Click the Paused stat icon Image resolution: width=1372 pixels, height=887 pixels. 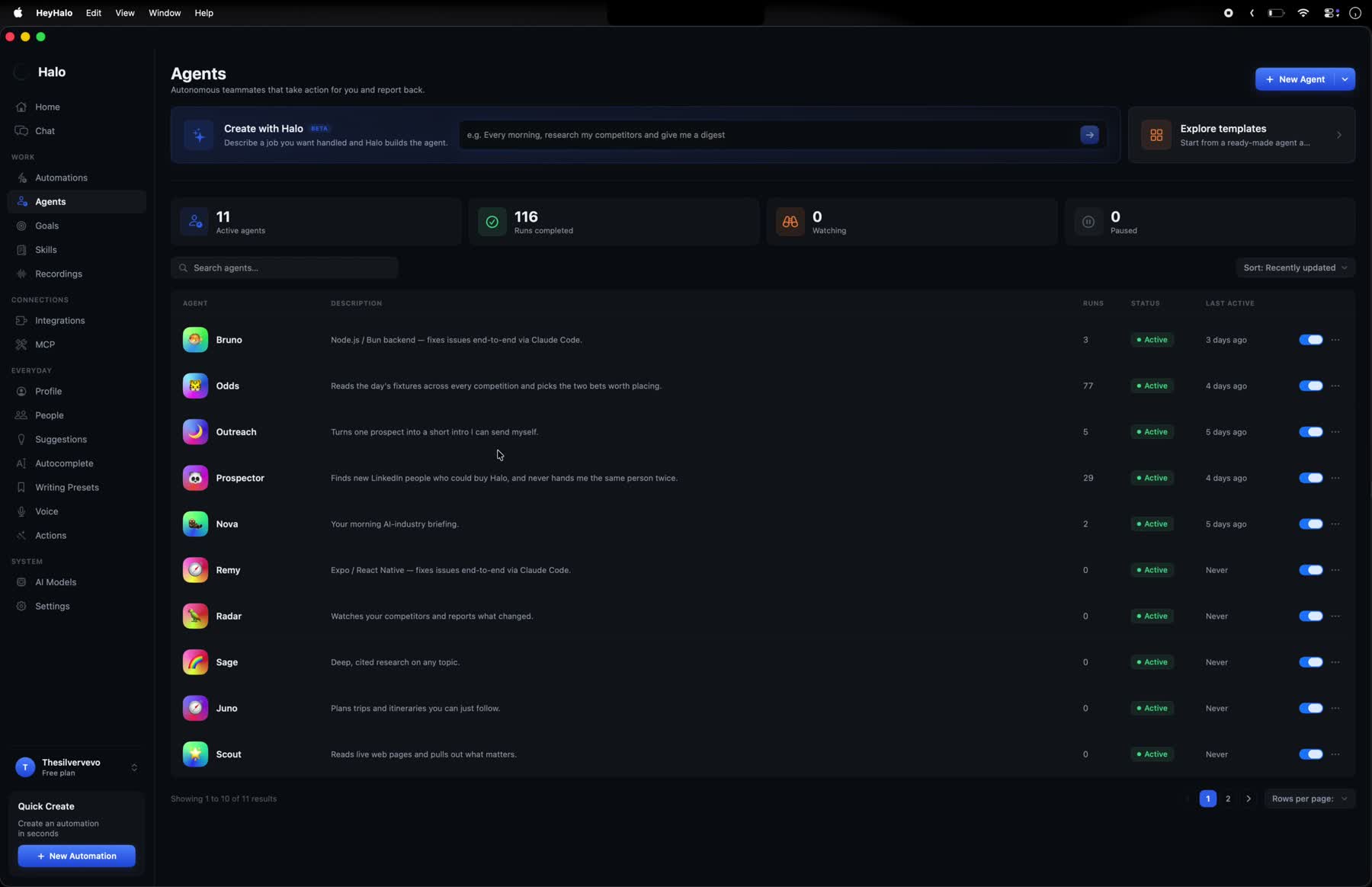[1088, 222]
